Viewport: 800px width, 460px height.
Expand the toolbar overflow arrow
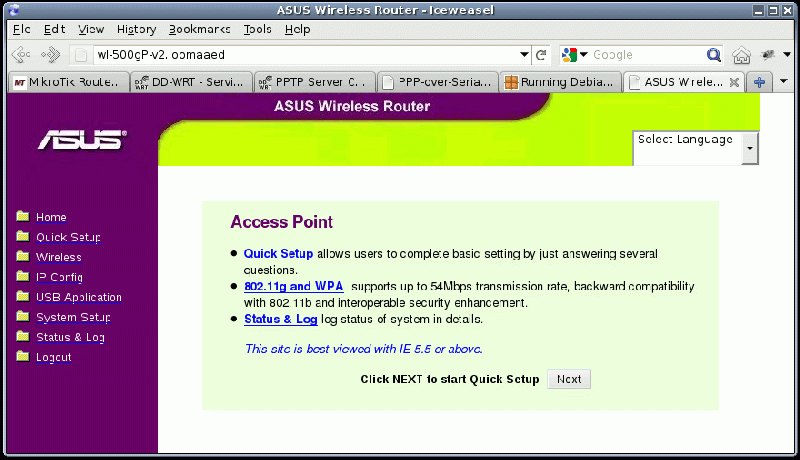pyautogui.click(x=787, y=55)
